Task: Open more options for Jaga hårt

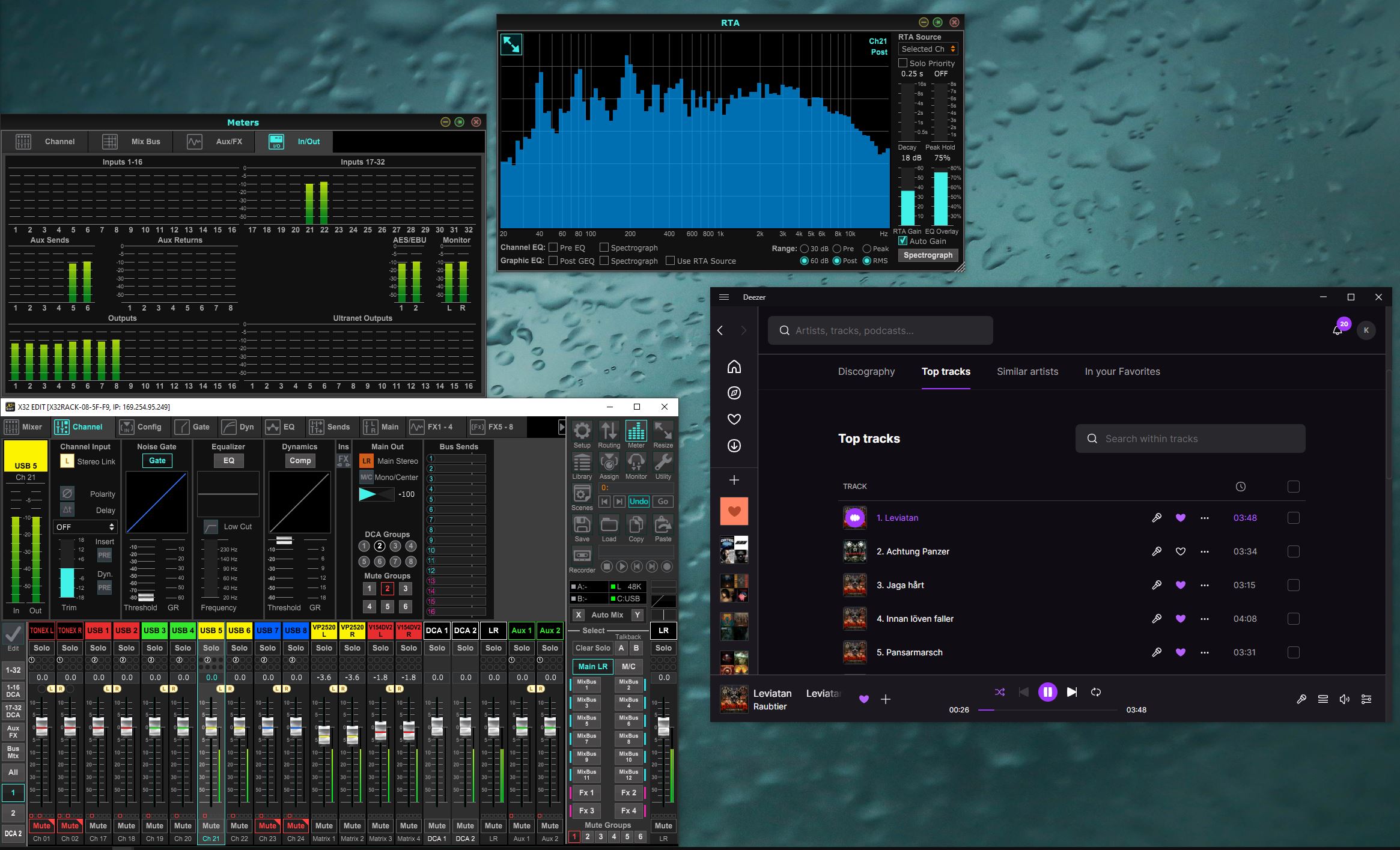Action: pos(1204,585)
